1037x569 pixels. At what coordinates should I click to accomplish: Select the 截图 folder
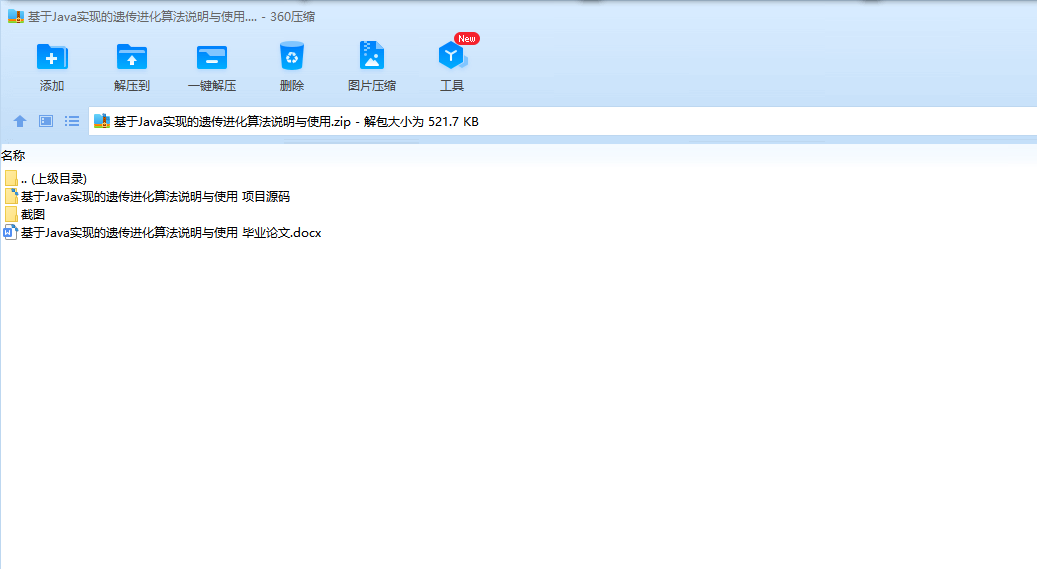(x=24, y=214)
